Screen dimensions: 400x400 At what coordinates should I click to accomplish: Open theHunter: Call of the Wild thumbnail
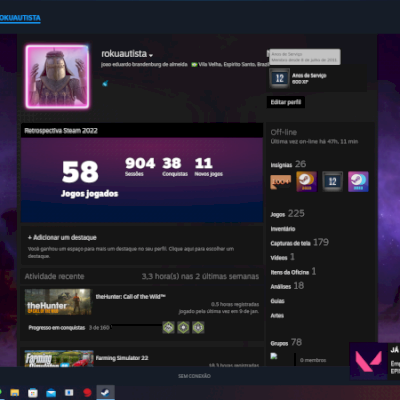[x=58, y=302]
